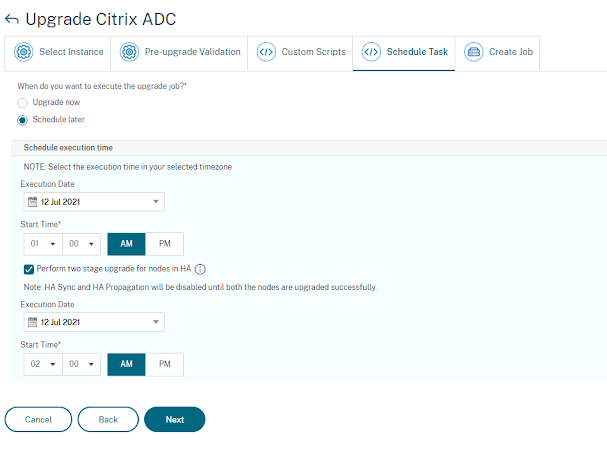Click the Schedule Task code icon

pos(371,52)
